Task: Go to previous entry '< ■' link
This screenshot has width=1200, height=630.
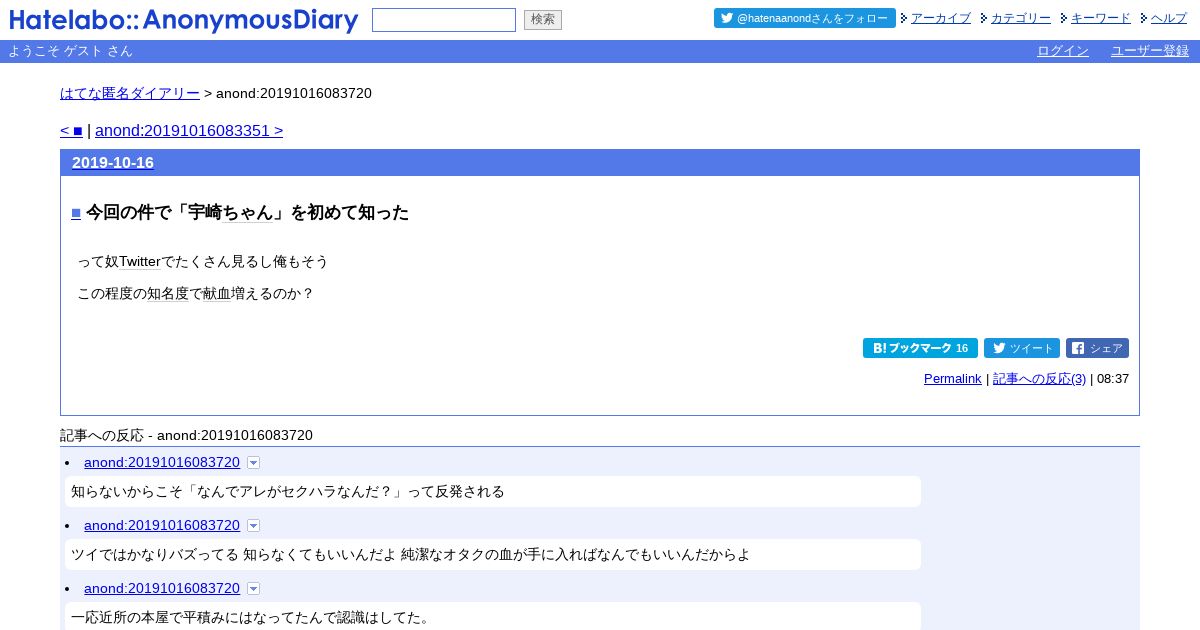Action: click(71, 131)
